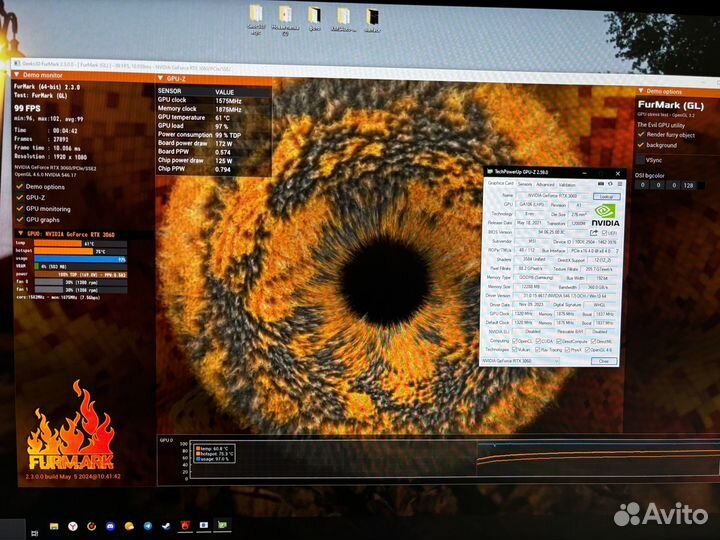This screenshot has height=540, width=720.
Task: Switch to FurMark via its taskbar icon
Action: 185,525
